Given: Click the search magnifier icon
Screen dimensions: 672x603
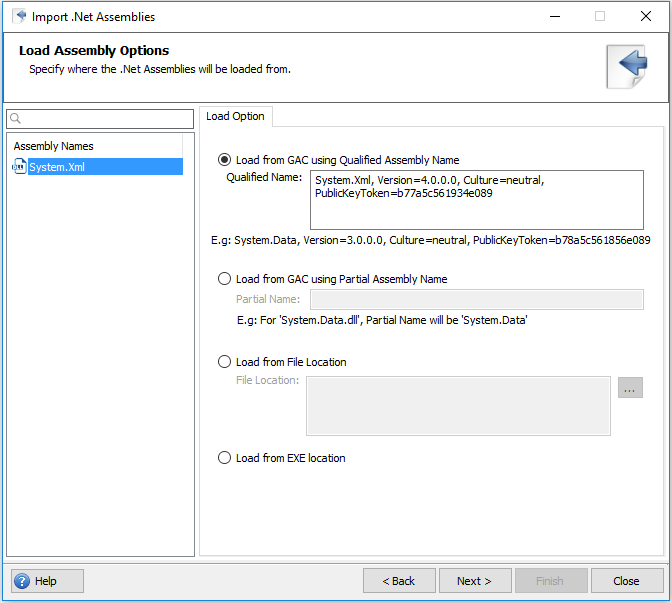Looking at the screenshot, I should coord(16,119).
